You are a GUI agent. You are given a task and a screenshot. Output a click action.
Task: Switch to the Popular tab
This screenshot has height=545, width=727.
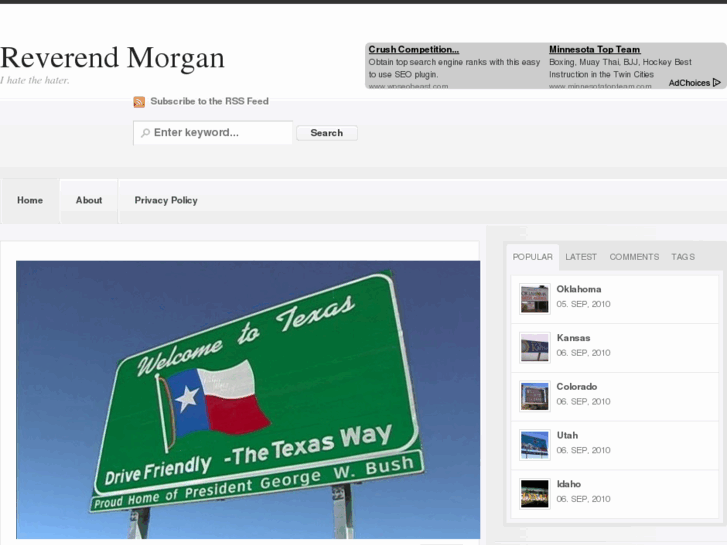(x=533, y=256)
